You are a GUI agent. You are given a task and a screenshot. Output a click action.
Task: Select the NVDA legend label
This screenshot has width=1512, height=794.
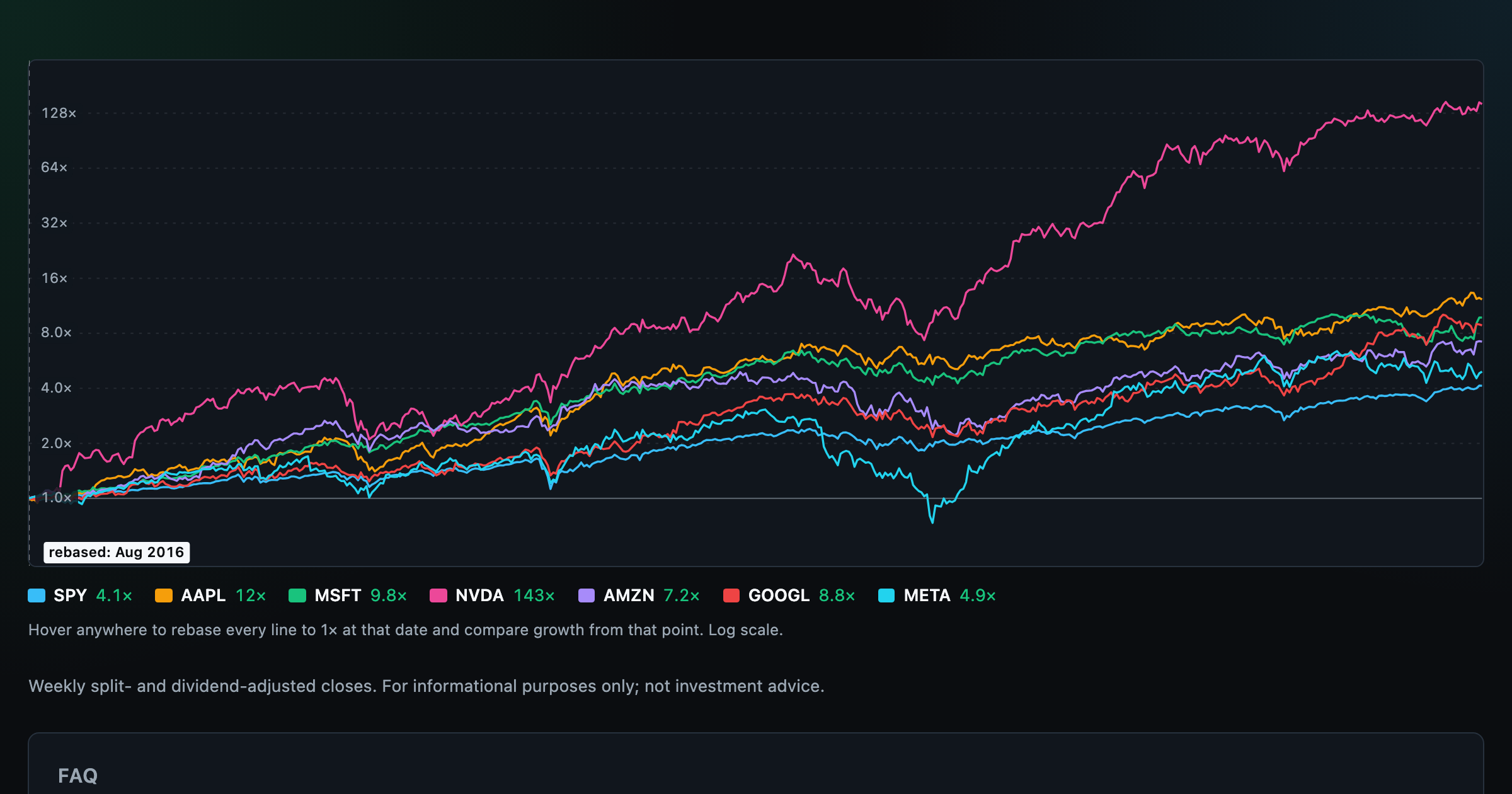tap(479, 595)
